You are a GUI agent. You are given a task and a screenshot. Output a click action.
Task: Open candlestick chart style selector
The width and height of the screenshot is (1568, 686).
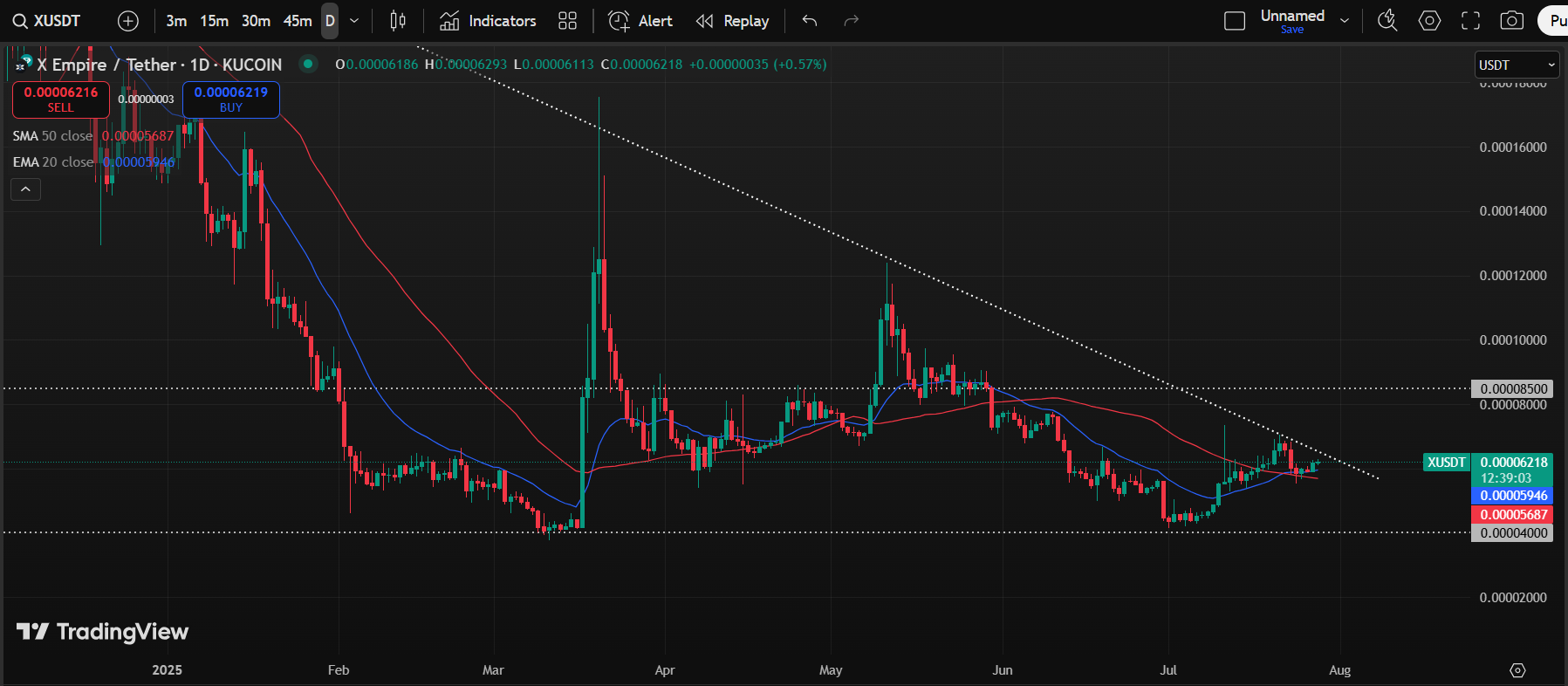coord(398,21)
